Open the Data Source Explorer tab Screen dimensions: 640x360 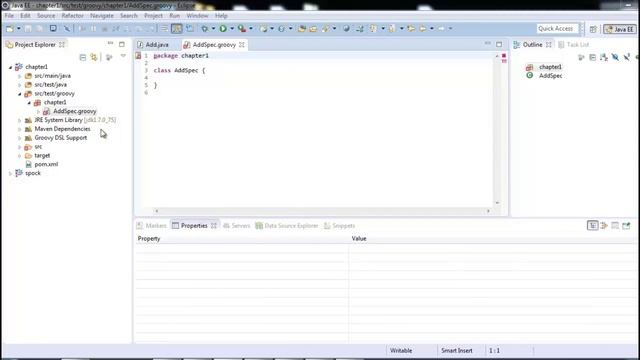287,226
